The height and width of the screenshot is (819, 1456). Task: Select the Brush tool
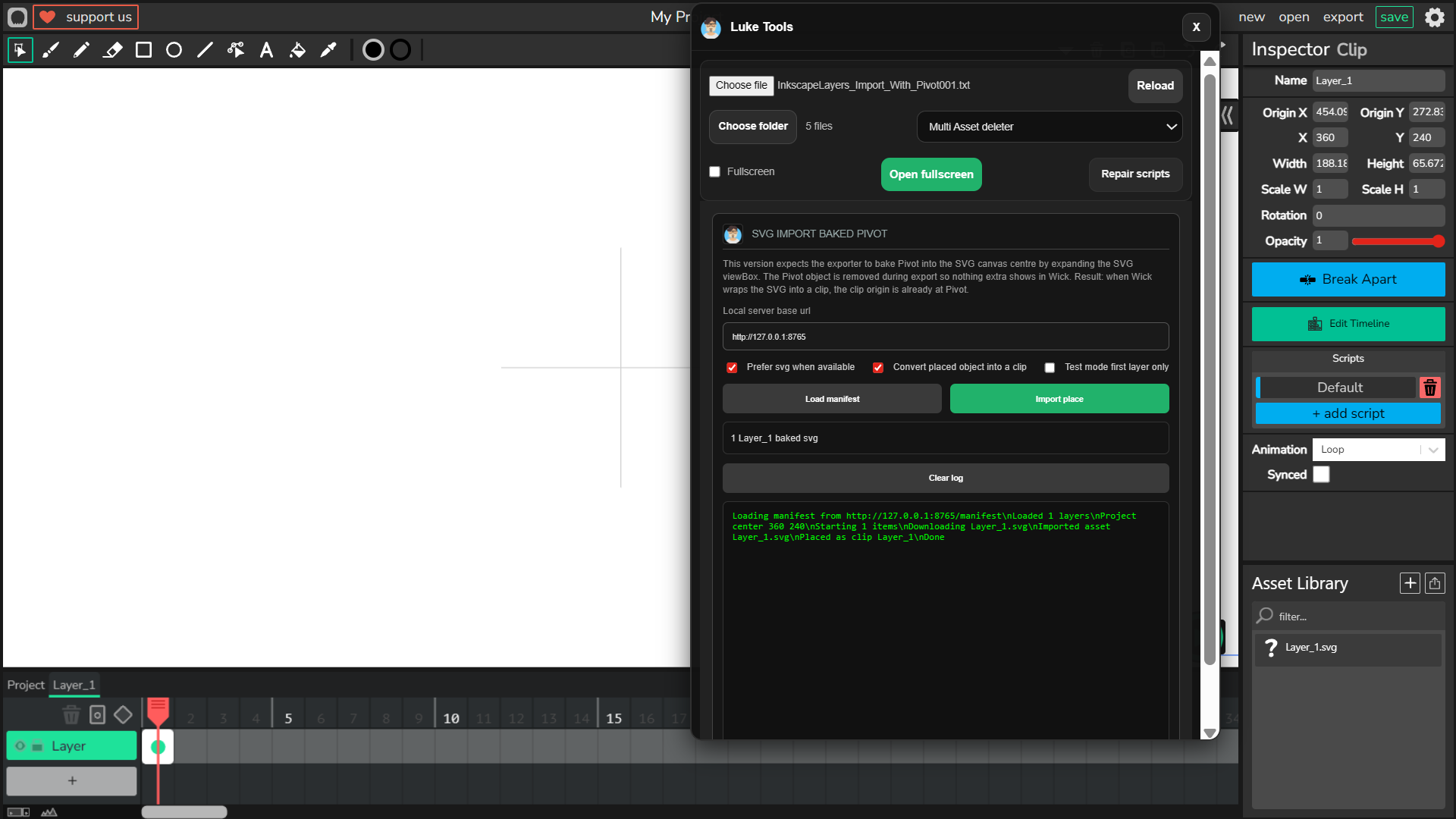(51, 50)
